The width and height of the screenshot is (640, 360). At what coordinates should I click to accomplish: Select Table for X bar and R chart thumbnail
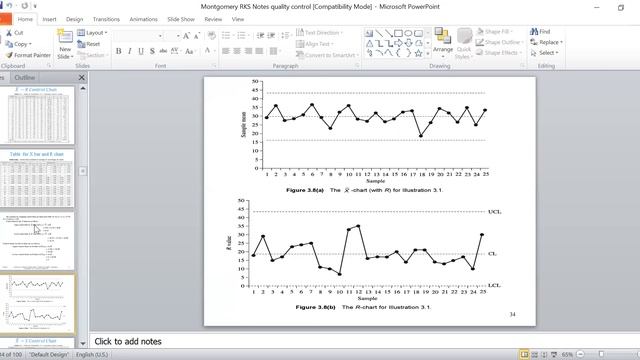point(37,178)
